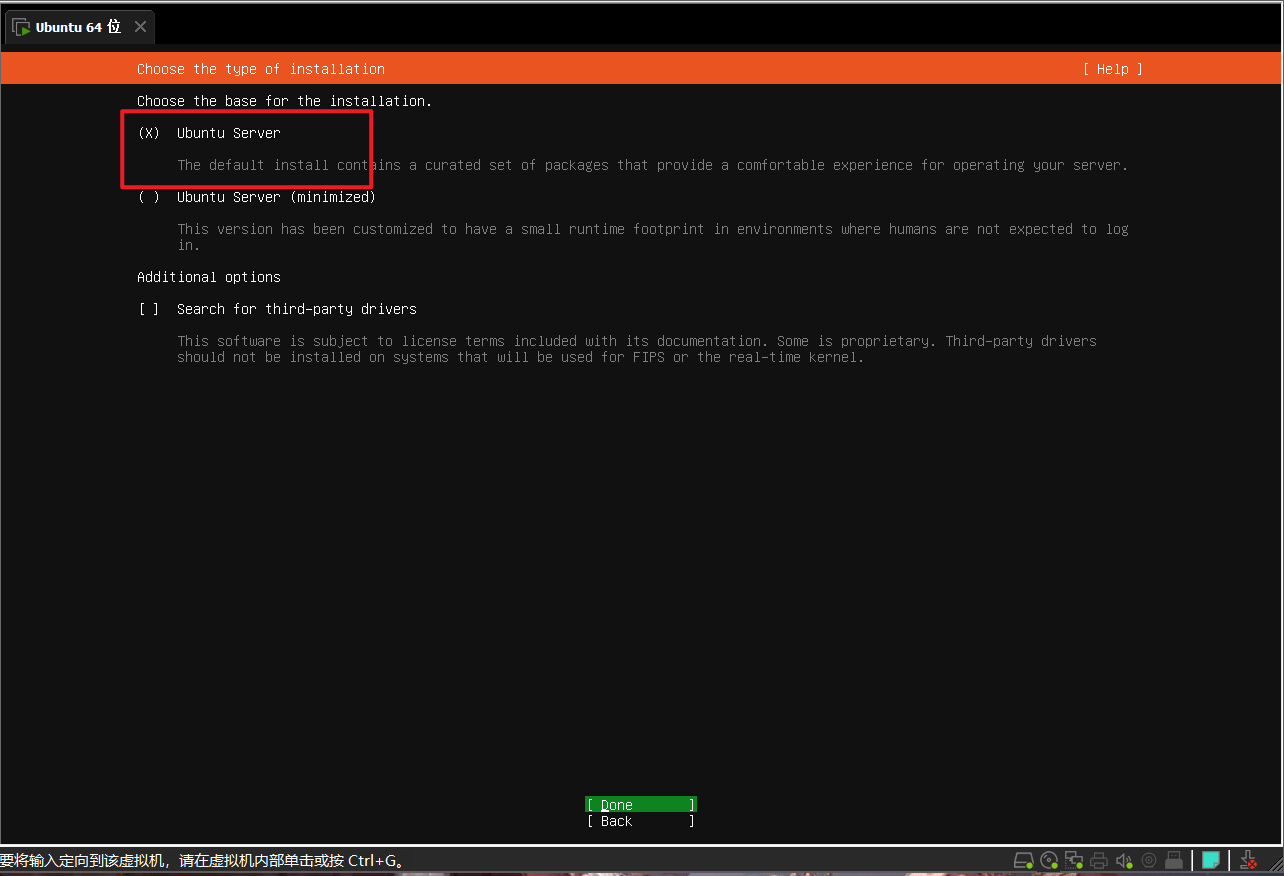Close the Ubuntu 64 位 tab

[x=140, y=27]
